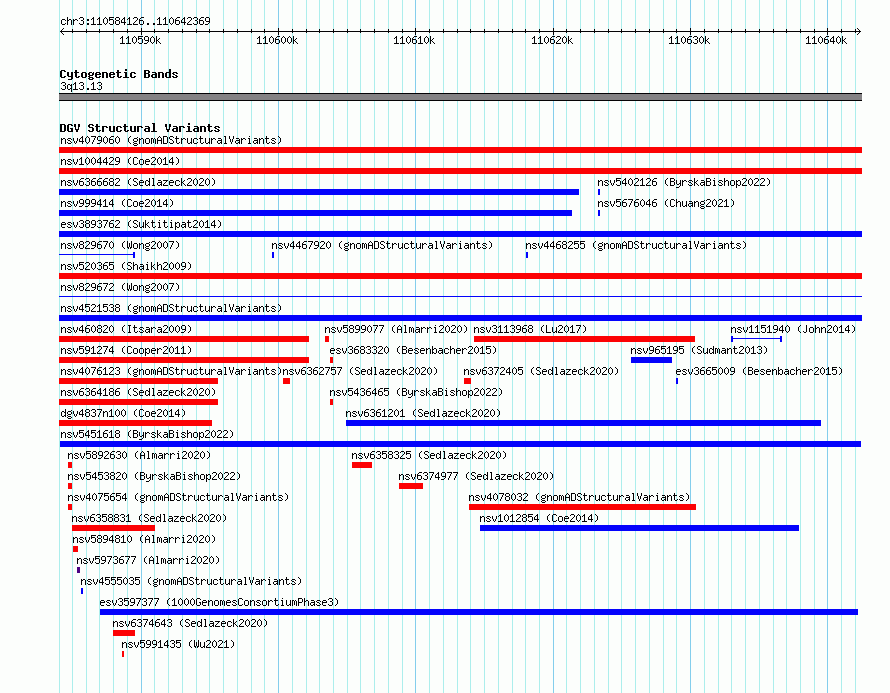Open nsv1151940 (John2014) label
This screenshot has height=693, width=890.
(x=793, y=329)
